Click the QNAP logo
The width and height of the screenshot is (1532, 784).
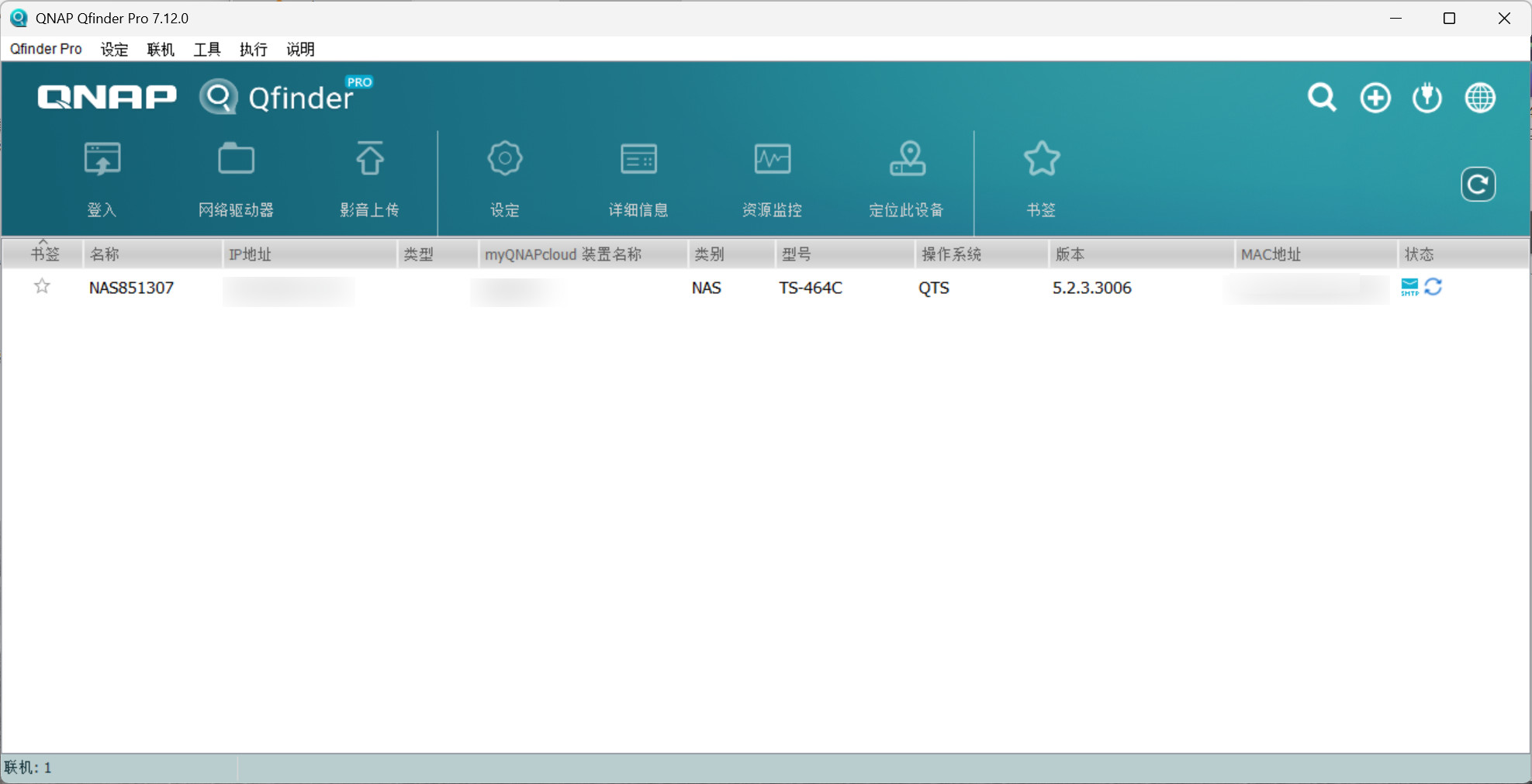point(107,98)
